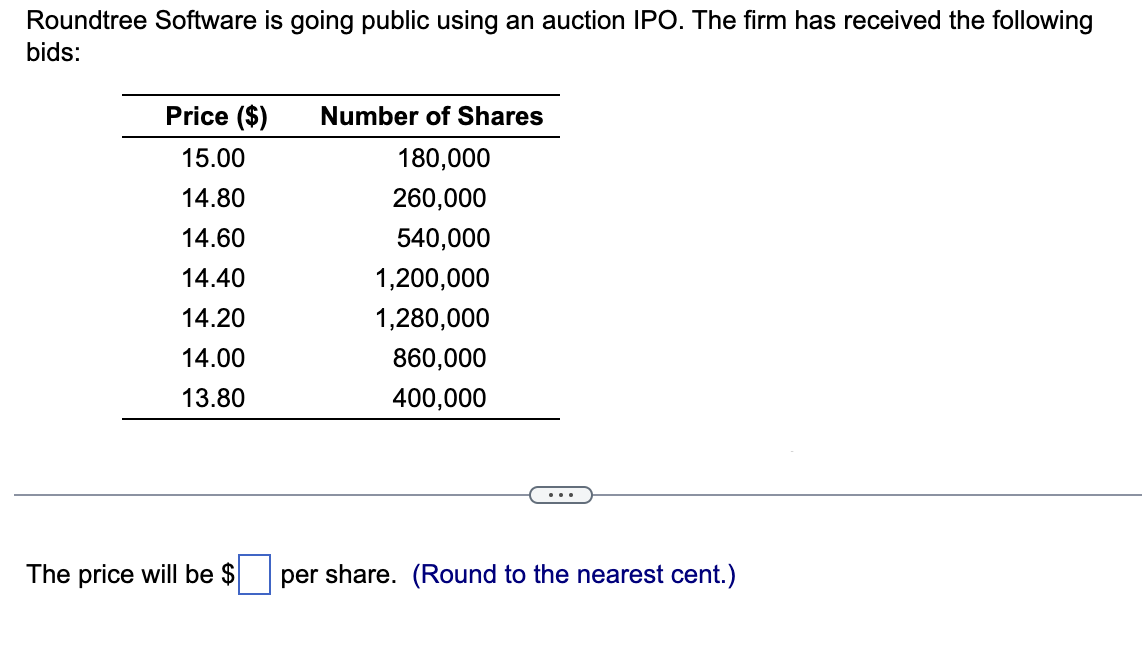Select the Number of Shares column header
The image size is (1142, 656).
432,116
